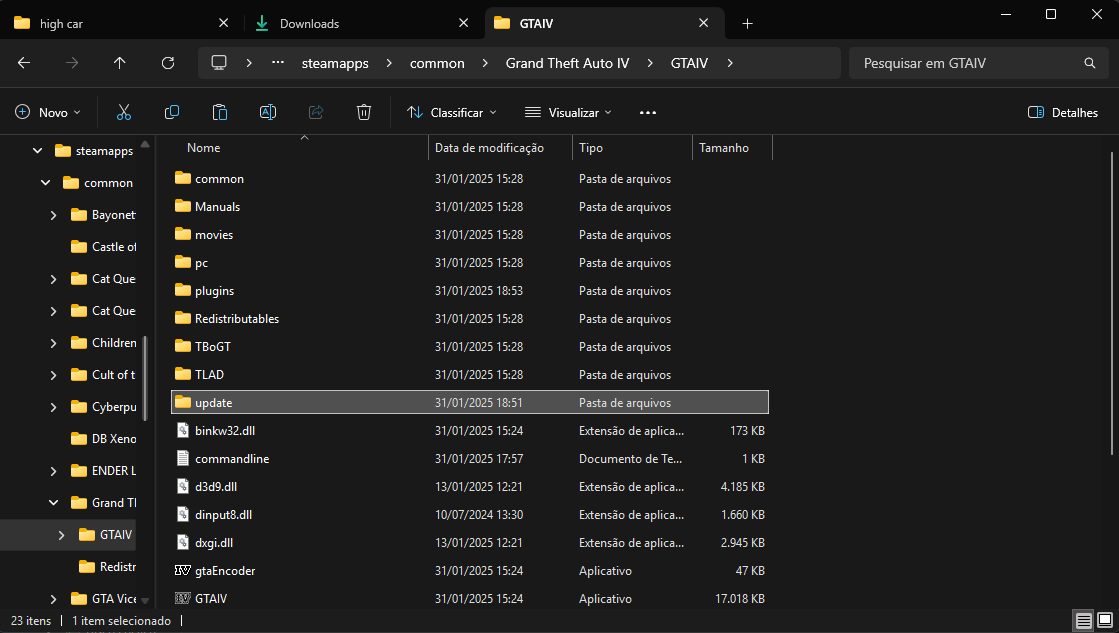
Task: Open the Visualizar view dropdown
Action: point(568,113)
